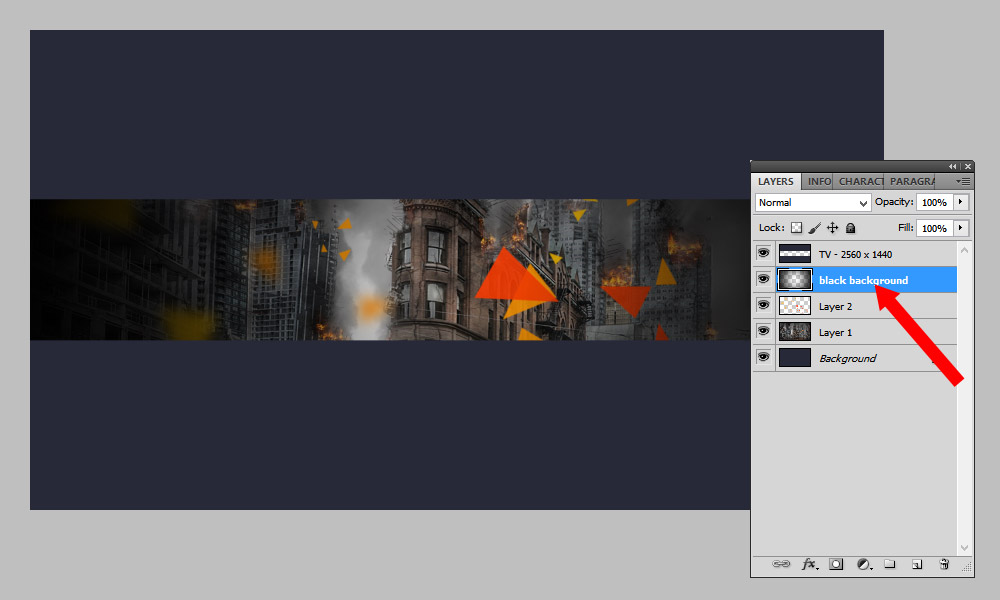
Task: Toggle visibility of Layer 1
Action: (x=763, y=332)
